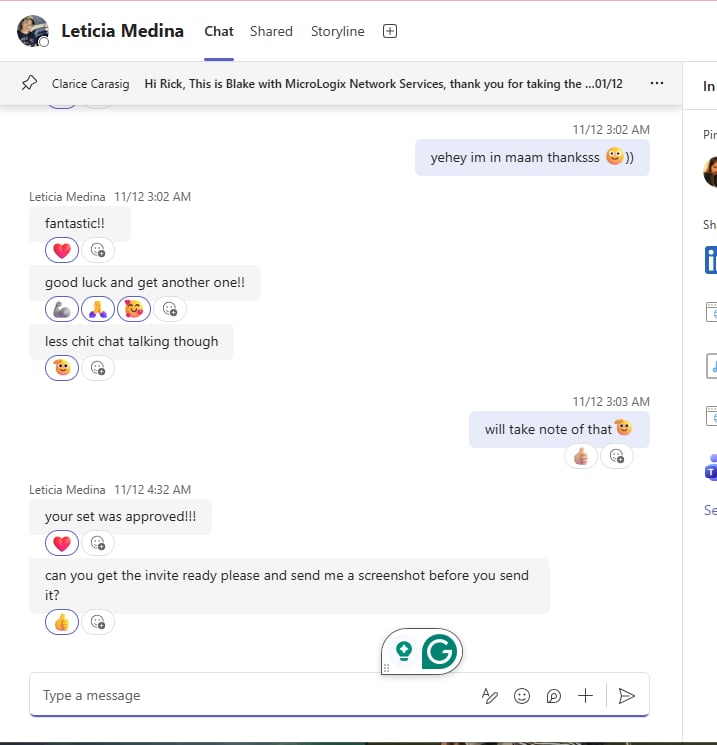
Task: Click Leticia Medina name in header
Action: pos(123,31)
